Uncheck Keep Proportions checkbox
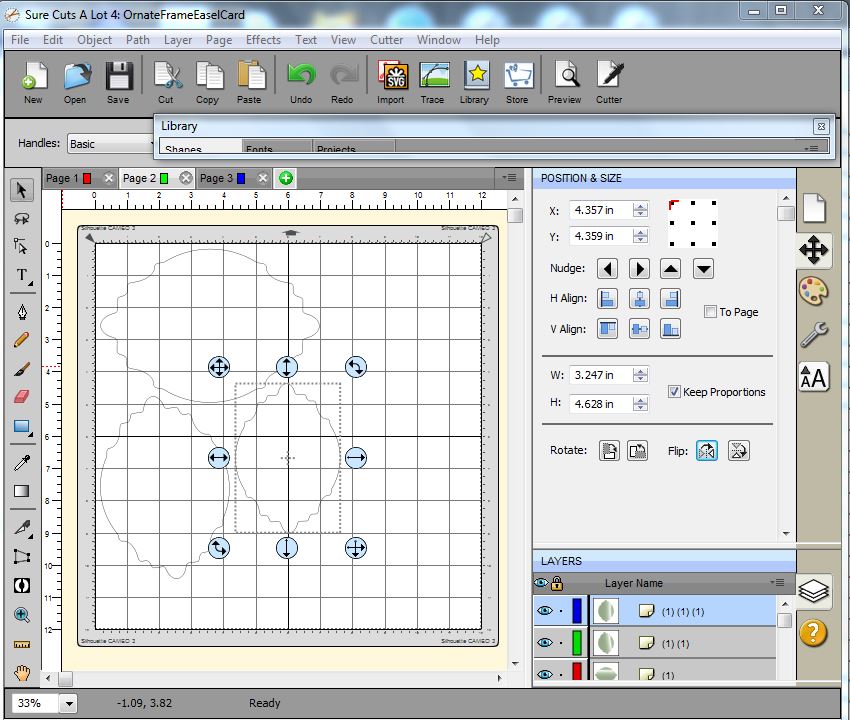The width and height of the screenshot is (850, 720). (x=674, y=392)
